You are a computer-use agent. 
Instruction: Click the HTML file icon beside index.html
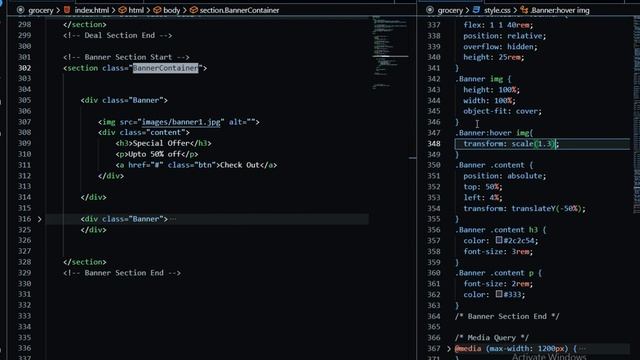click(67, 10)
